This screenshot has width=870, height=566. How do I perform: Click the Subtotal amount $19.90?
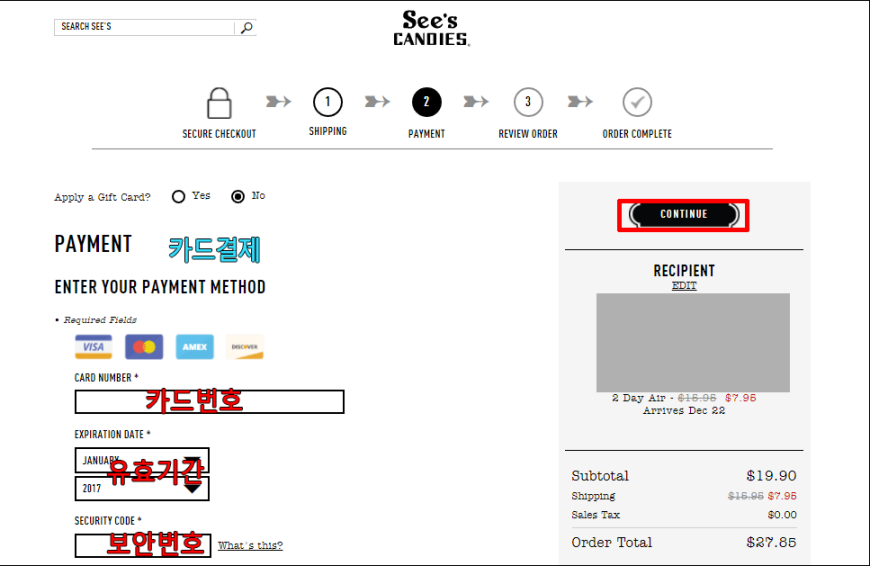click(771, 476)
